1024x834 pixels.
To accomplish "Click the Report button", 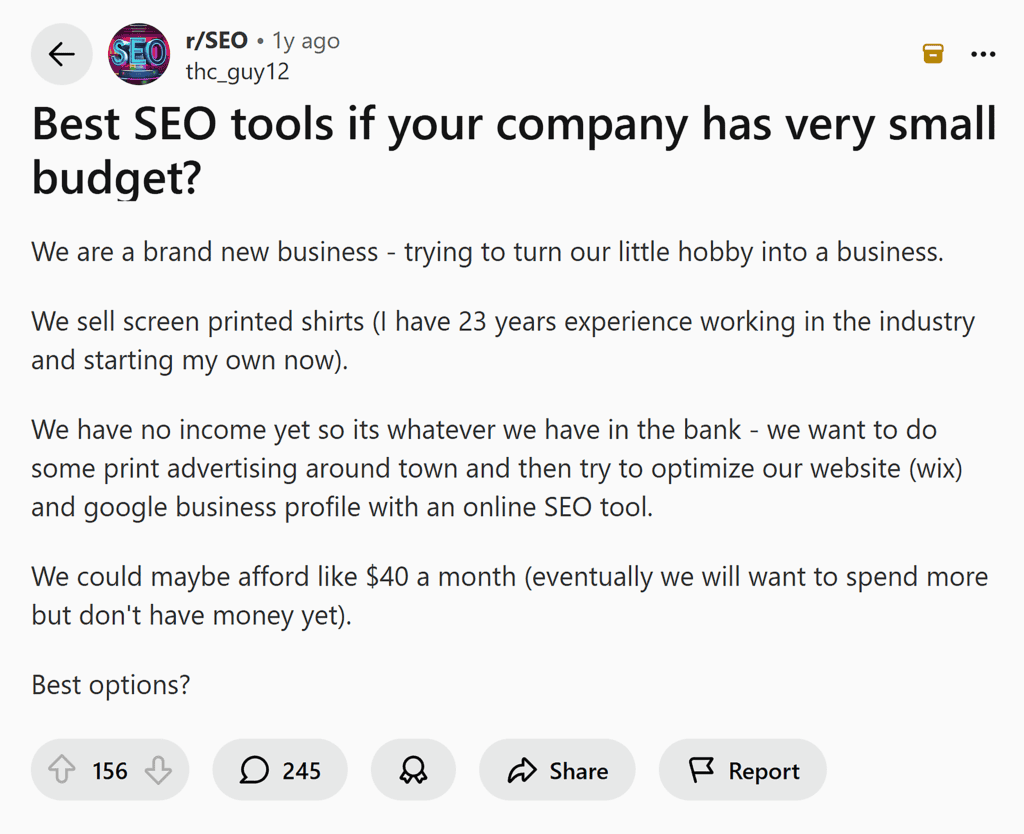I will coord(743,770).
